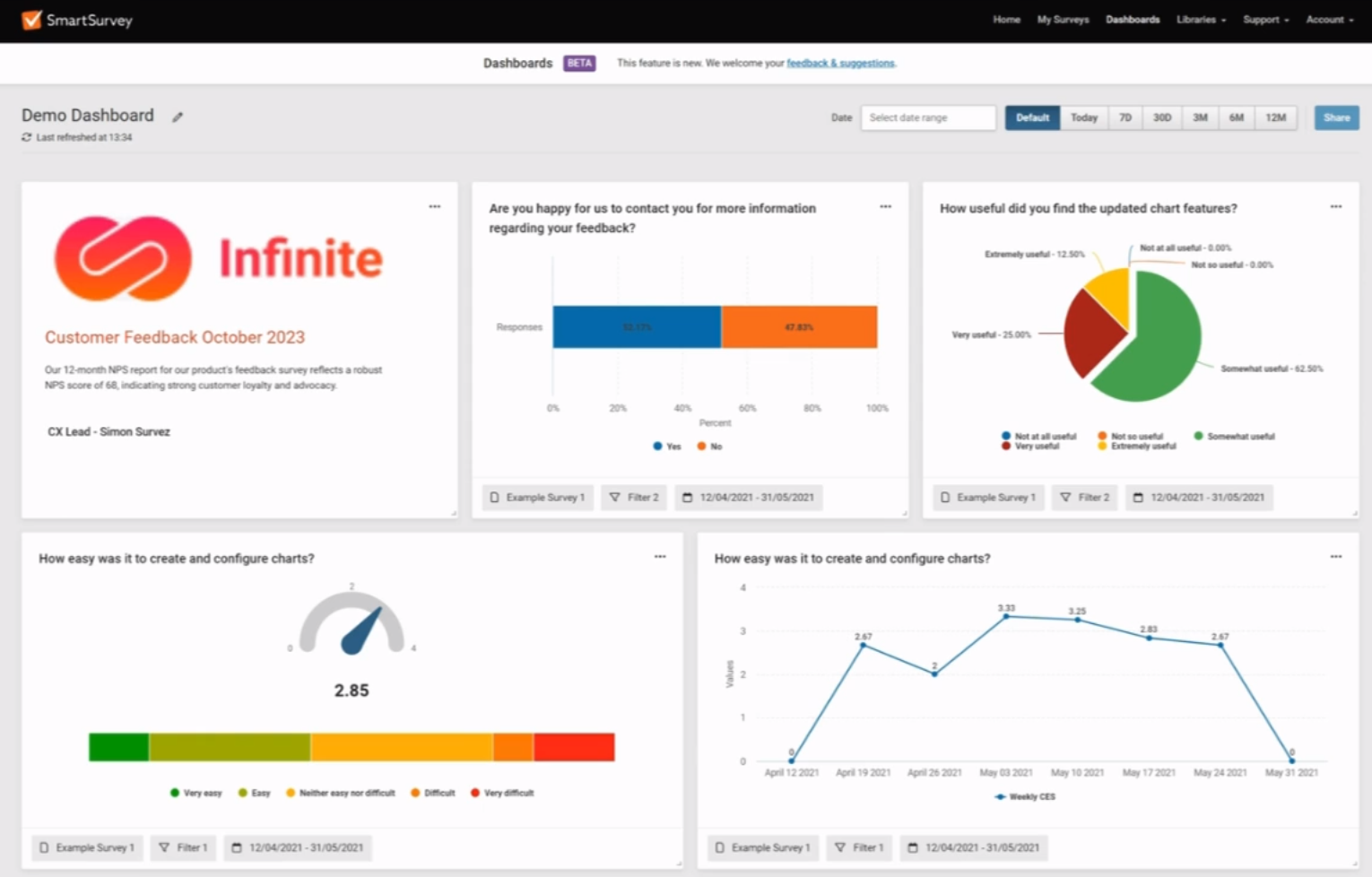Viewport: 1372px width, 877px height.
Task: Open the feedback & suggestions link
Action: pyautogui.click(x=840, y=64)
